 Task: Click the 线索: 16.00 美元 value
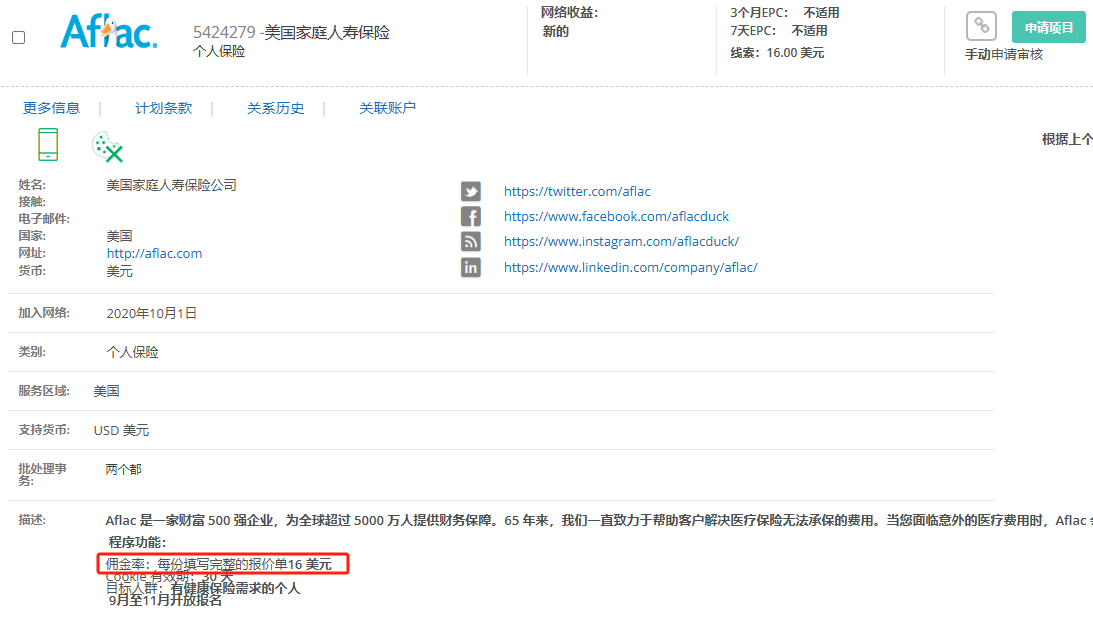[777, 53]
